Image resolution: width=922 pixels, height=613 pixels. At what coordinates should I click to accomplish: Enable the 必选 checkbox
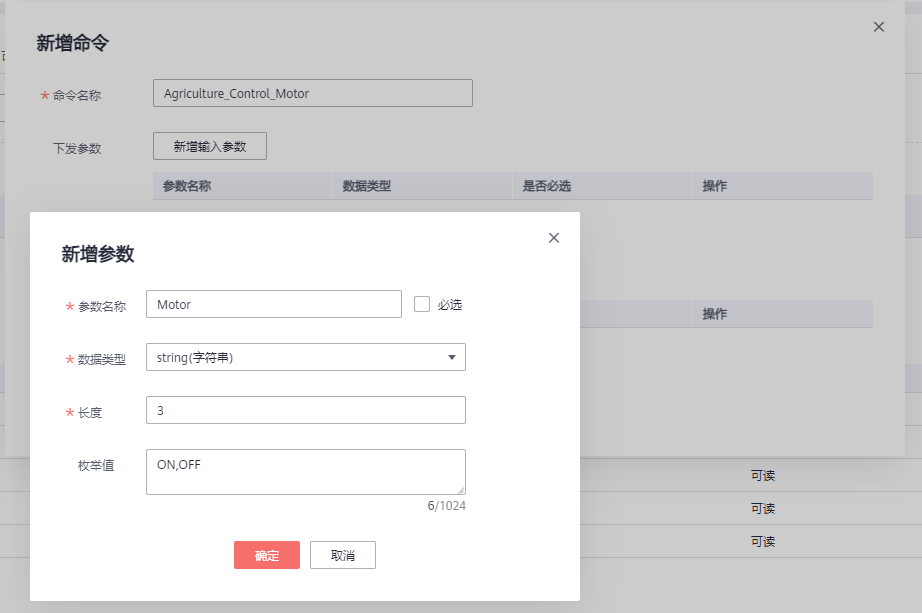(422, 304)
